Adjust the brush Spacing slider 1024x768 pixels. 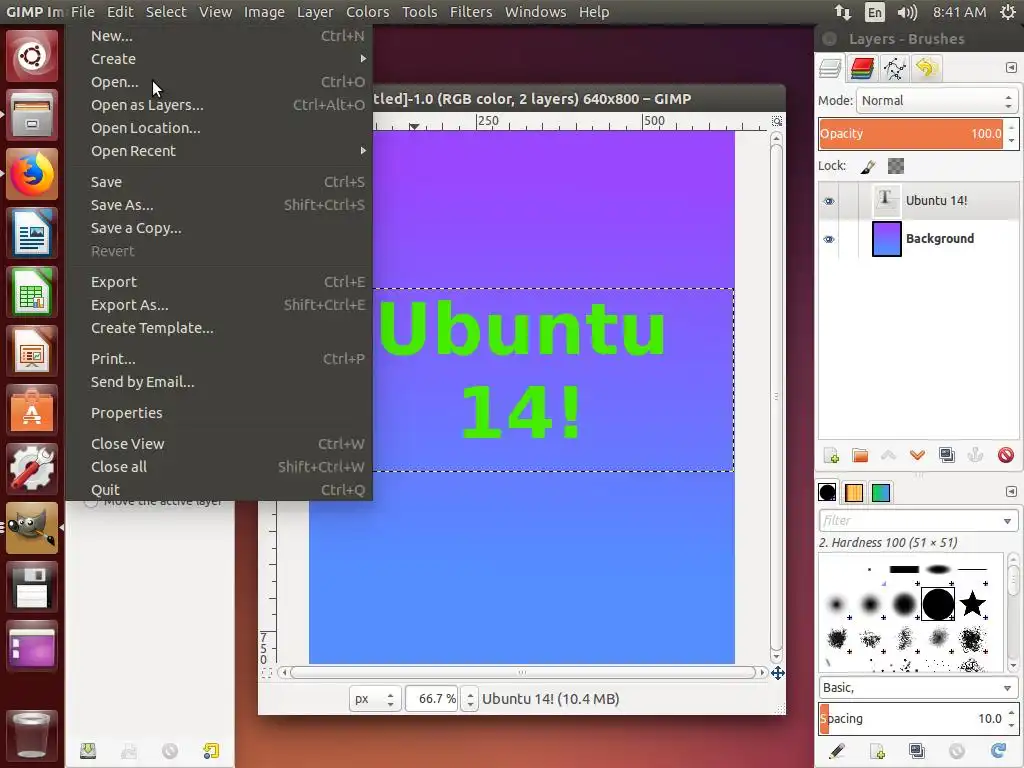coord(910,718)
